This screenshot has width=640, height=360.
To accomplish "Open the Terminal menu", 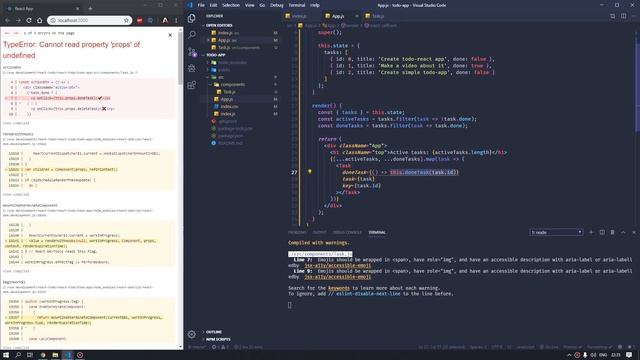I will (297, 5).
